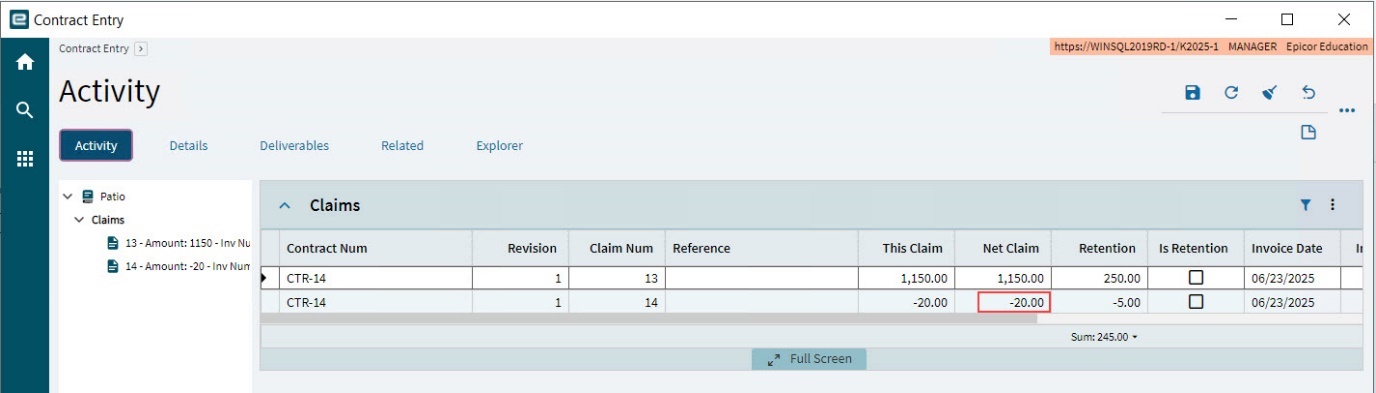The height and width of the screenshot is (393, 1376).
Task: Collapse the Patio tree node
Action: (68, 197)
